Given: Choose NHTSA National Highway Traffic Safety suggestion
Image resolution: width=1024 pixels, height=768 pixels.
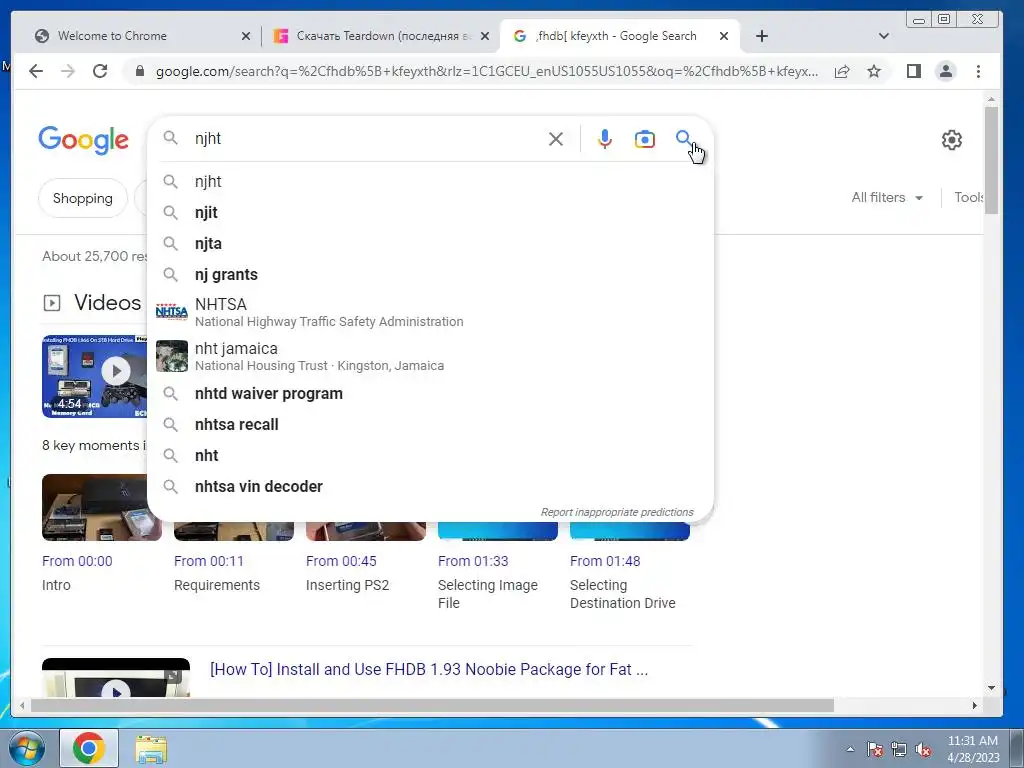Looking at the screenshot, I should [430, 312].
